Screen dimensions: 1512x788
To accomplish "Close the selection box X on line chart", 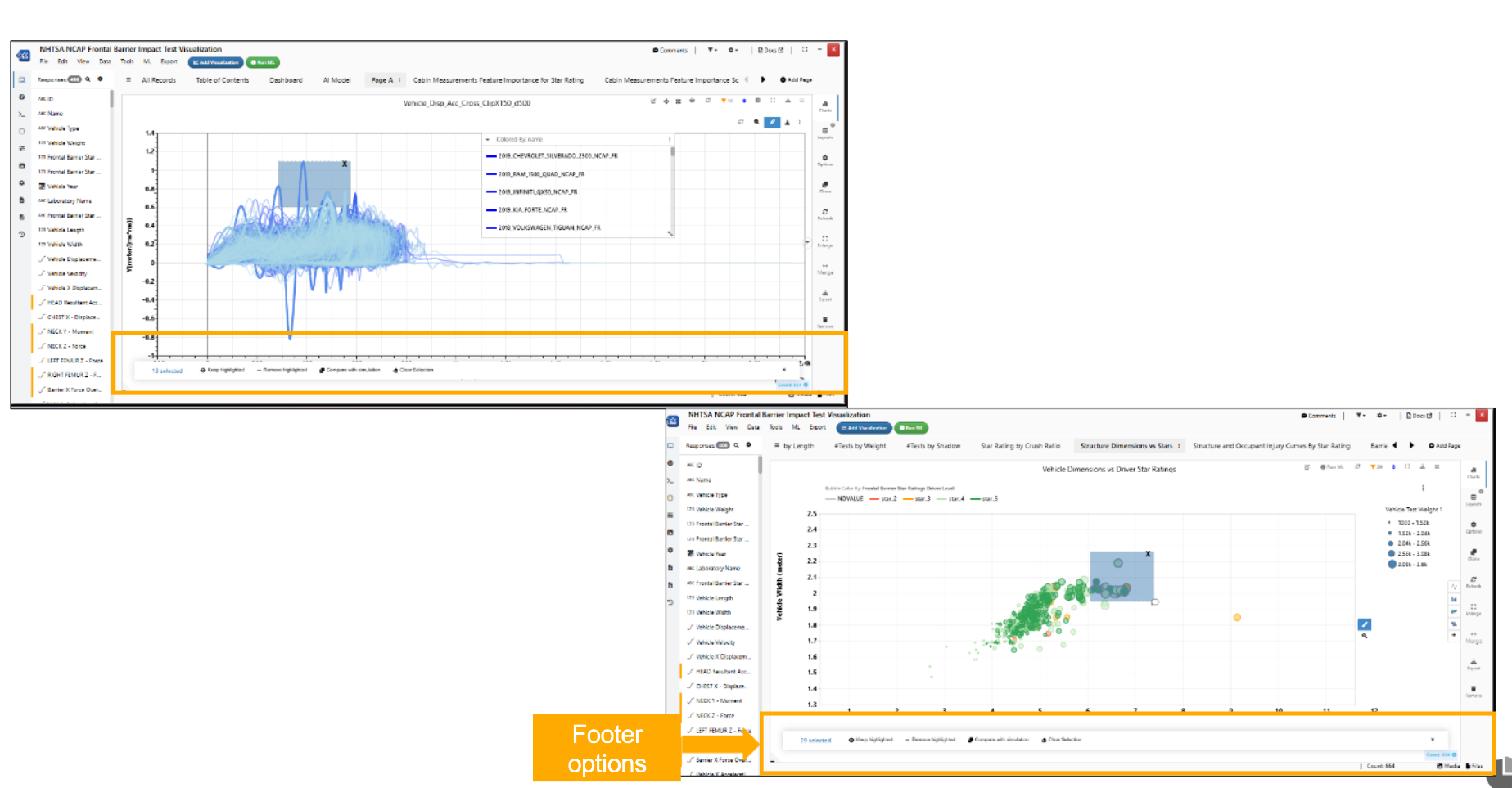I will pyautogui.click(x=345, y=164).
